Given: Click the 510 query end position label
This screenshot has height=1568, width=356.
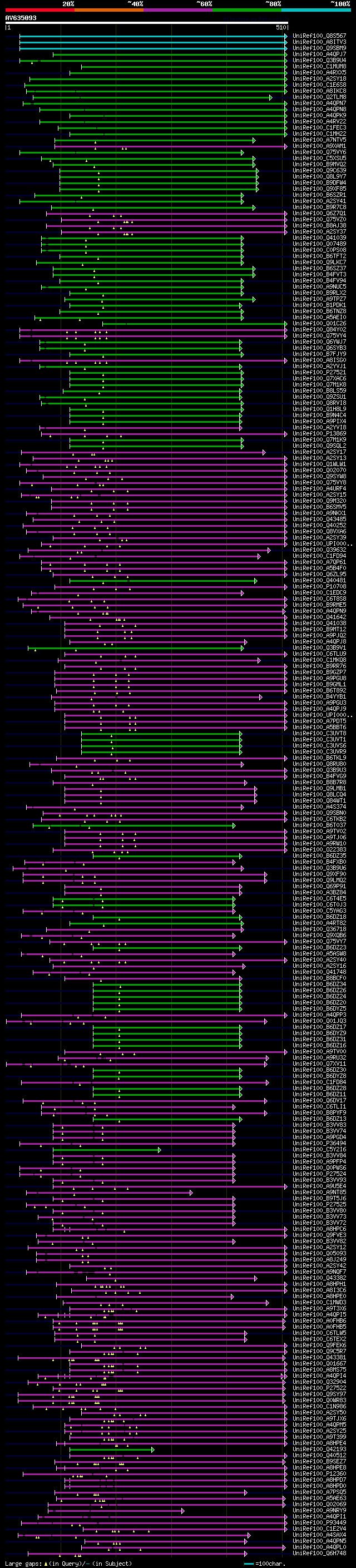Looking at the screenshot, I should [x=280, y=28].
